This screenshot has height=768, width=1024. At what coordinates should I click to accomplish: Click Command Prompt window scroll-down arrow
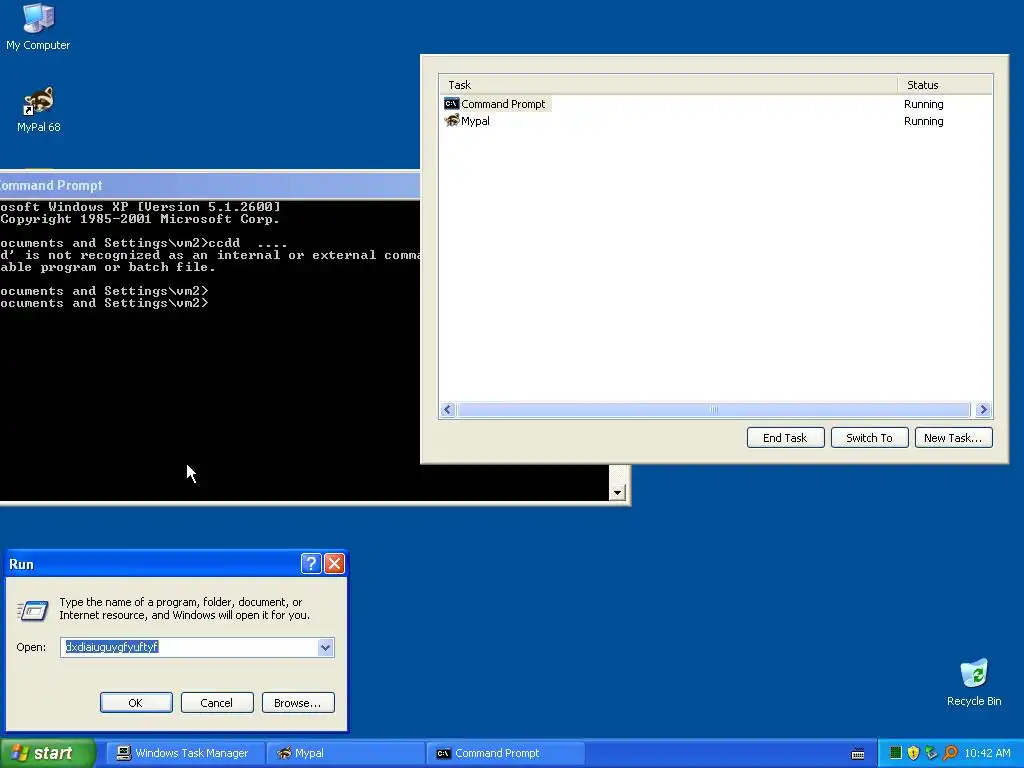617,492
